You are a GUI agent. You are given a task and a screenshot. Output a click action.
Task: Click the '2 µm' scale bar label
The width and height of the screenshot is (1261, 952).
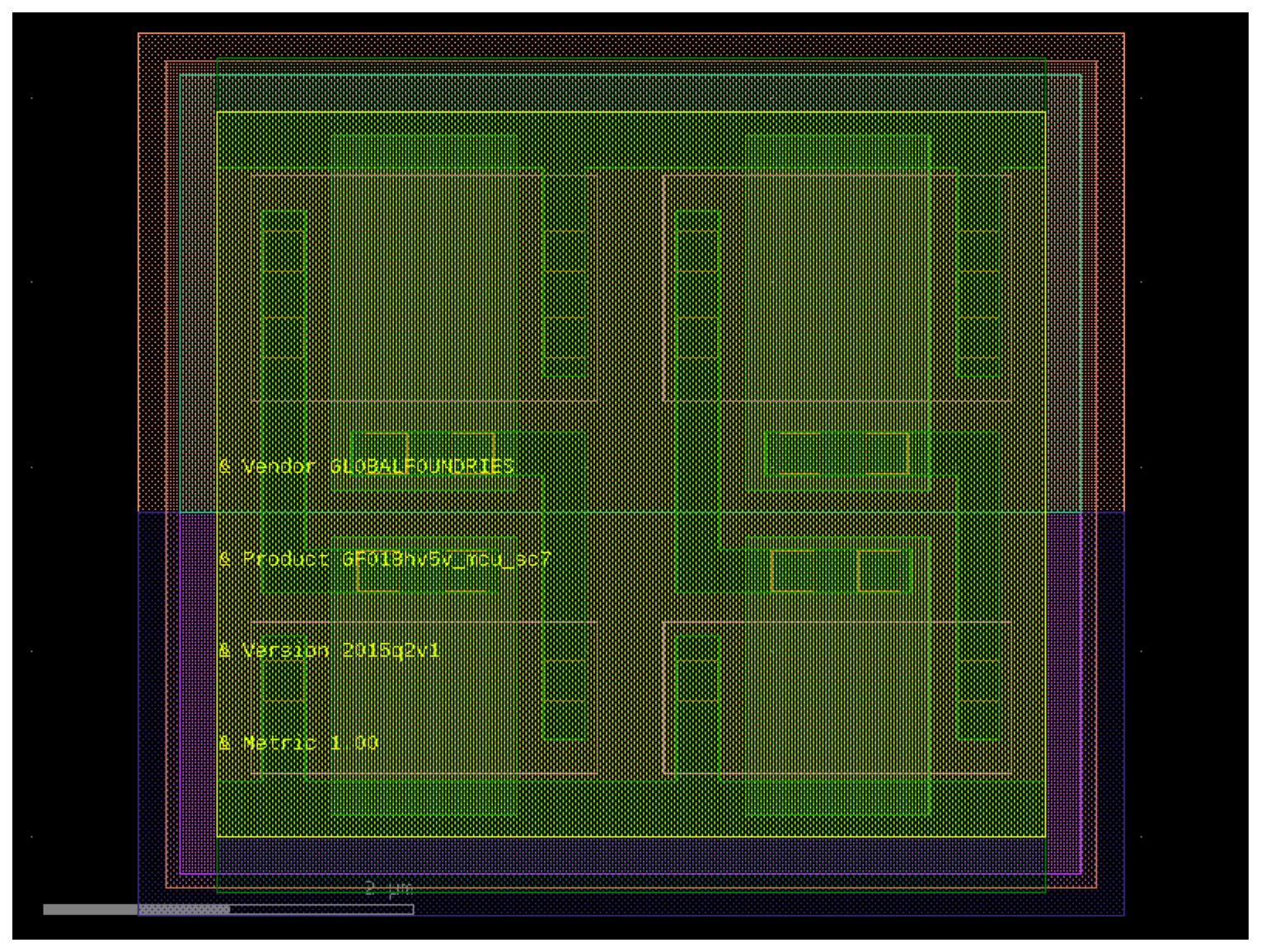pos(388,889)
